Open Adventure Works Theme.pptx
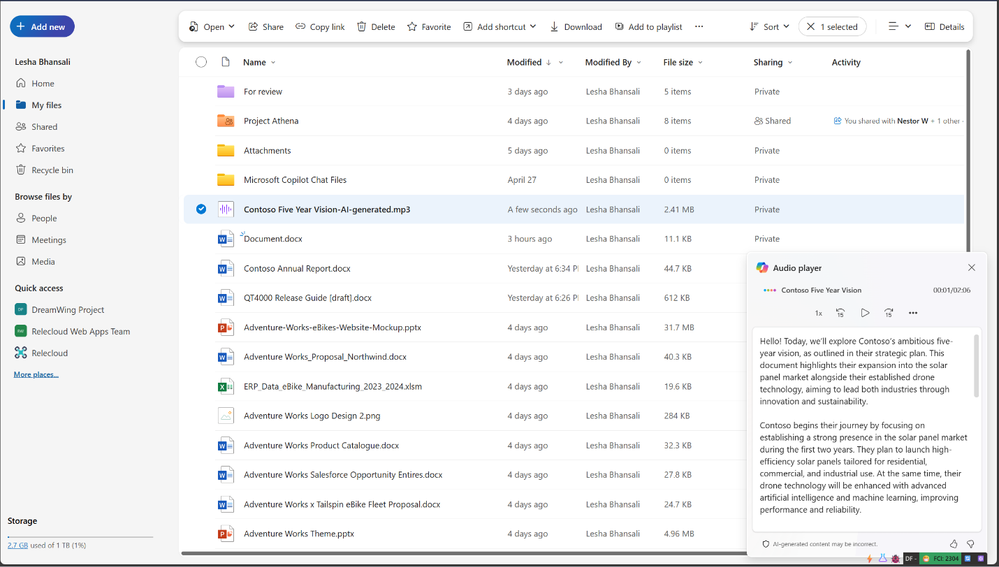The image size is (999, 567). coord(299,534)
